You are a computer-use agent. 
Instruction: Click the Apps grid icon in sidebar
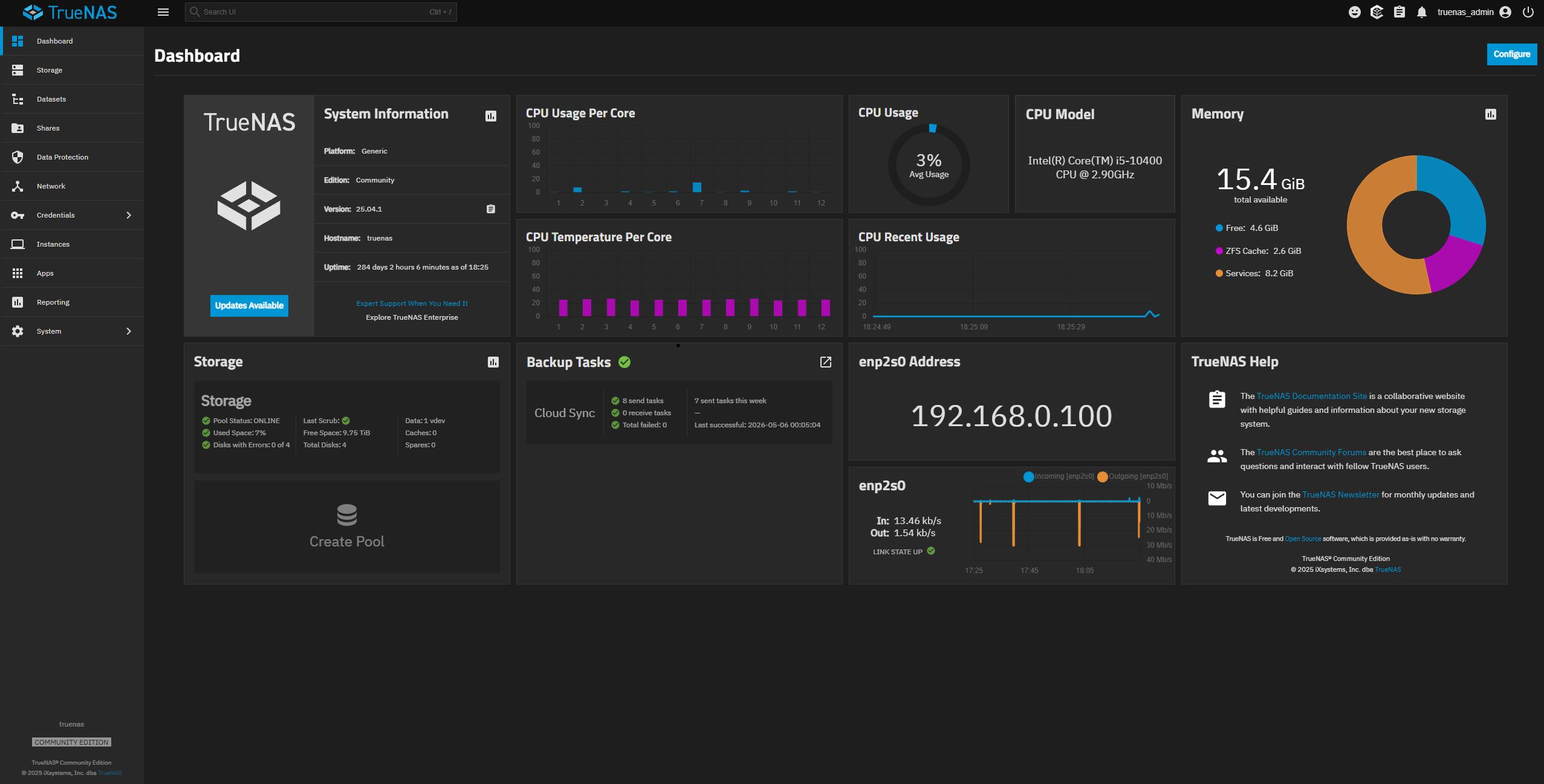pos(18,273)
